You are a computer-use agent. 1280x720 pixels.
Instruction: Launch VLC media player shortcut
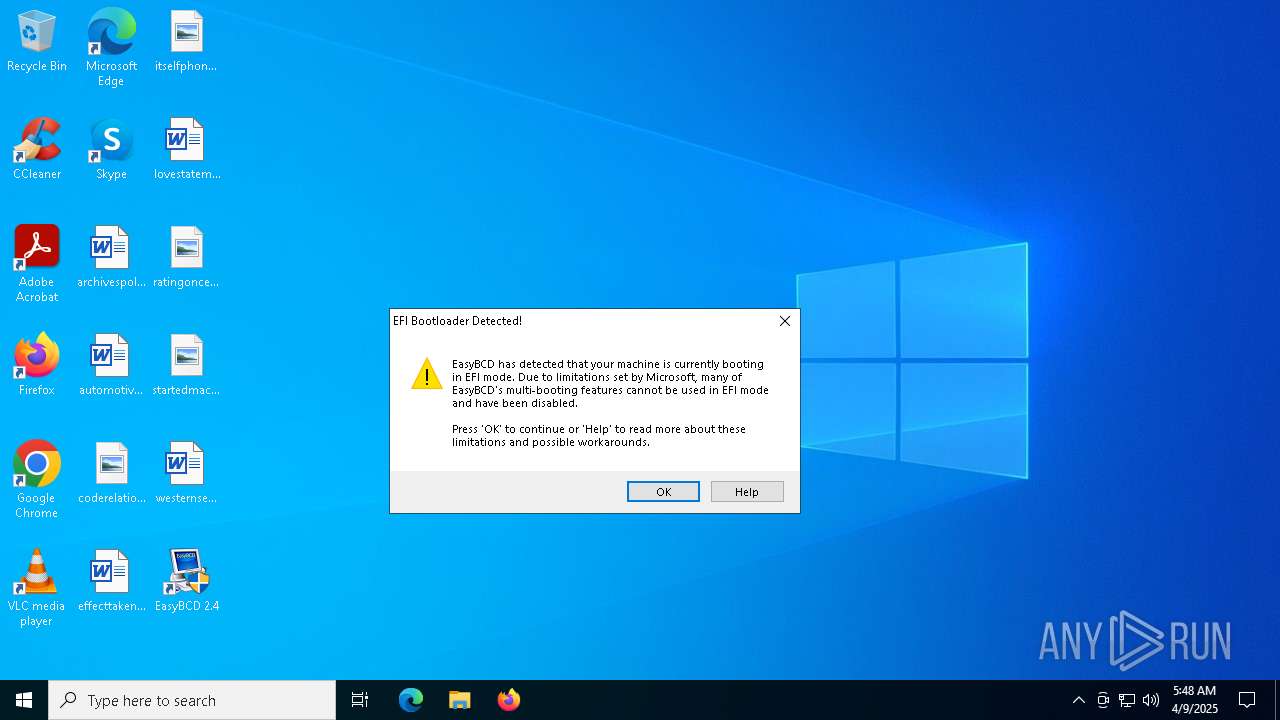[x=37, y=588]
